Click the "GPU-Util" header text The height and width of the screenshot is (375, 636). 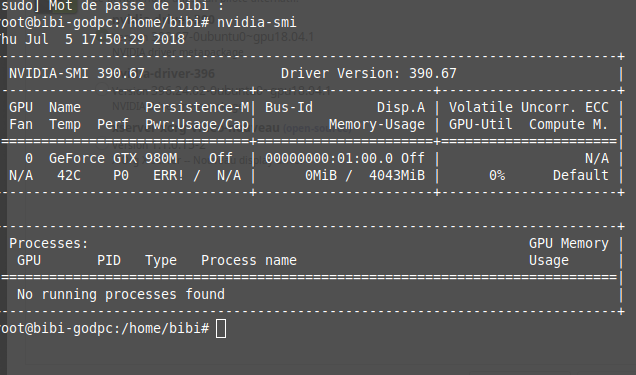tap(481, 124)
